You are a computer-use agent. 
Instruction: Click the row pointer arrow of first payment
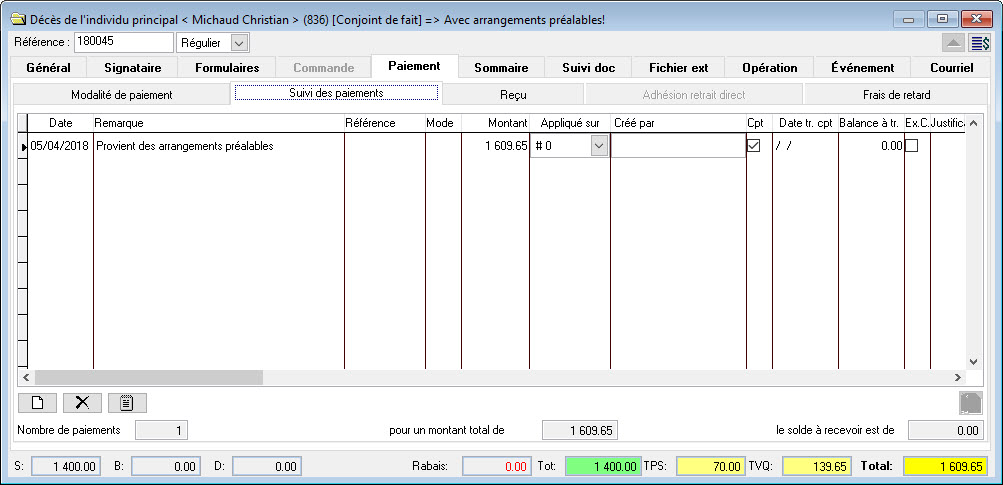pos(23,147)
